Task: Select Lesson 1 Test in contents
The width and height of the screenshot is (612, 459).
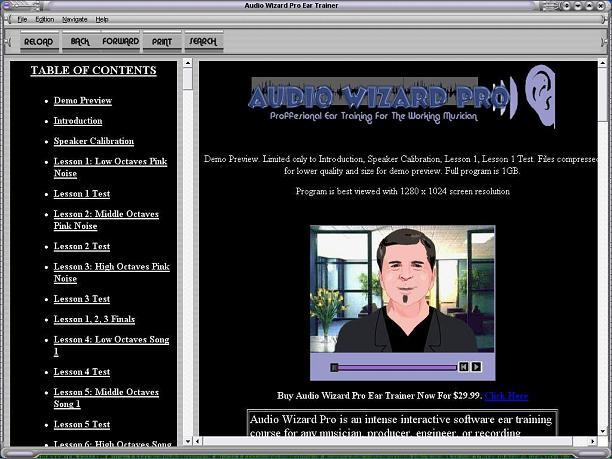Action: (81, 194)
